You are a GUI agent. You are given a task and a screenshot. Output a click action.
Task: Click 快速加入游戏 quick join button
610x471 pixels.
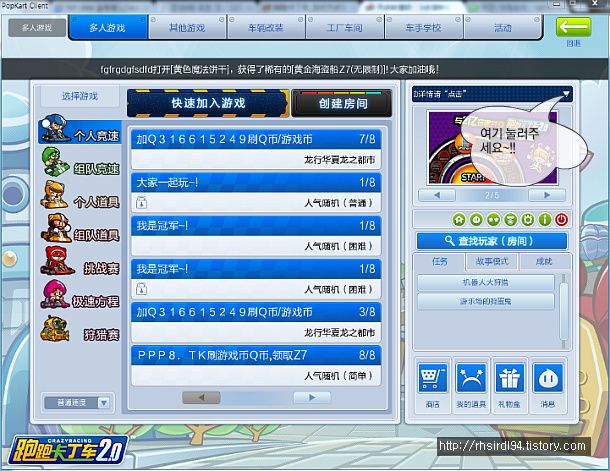(208, 103)
